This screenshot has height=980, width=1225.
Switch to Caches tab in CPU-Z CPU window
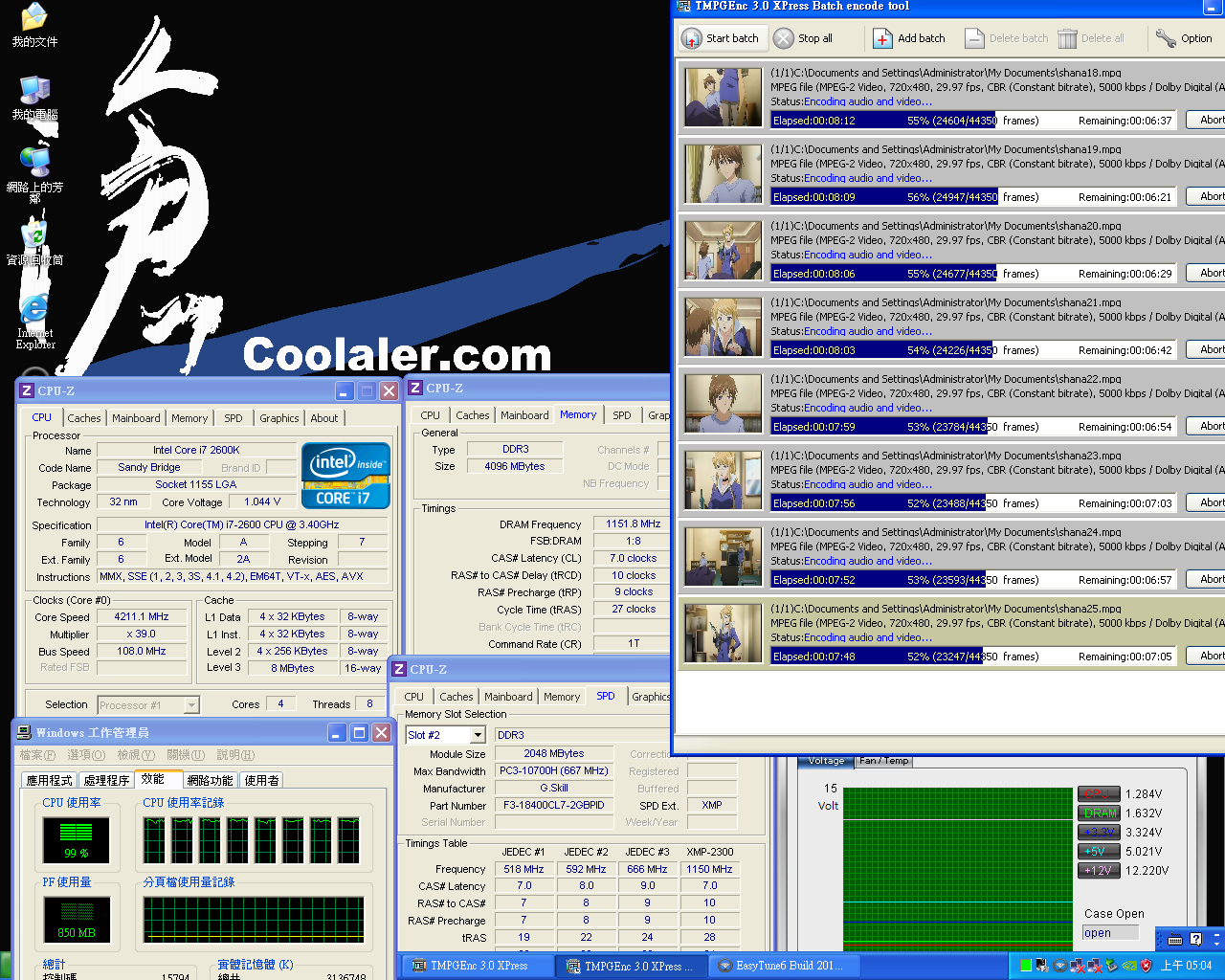pos(84,418)
